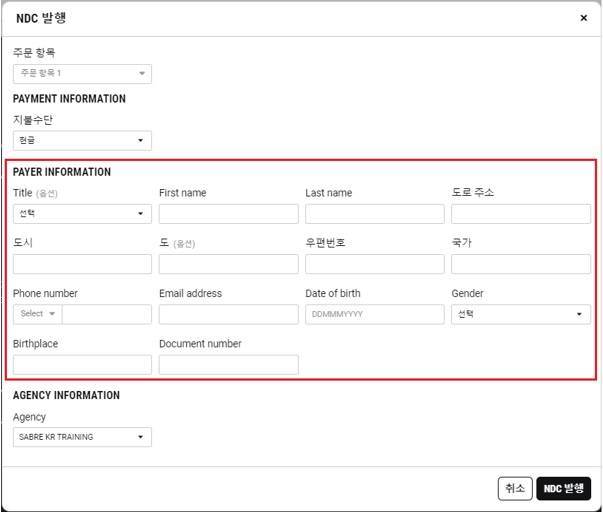This screenshot has width=603, height=512.
Task: Focus the Birthplace field
Action: tap(82, 365)
